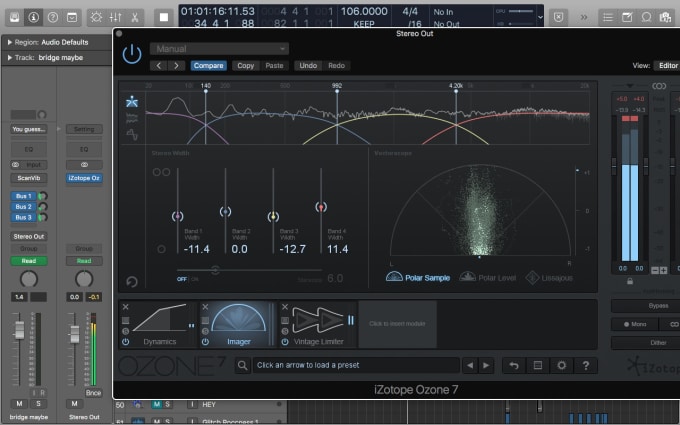
Task: Expand the Track bridge maybe disclosure
Action: pos(10,57)
